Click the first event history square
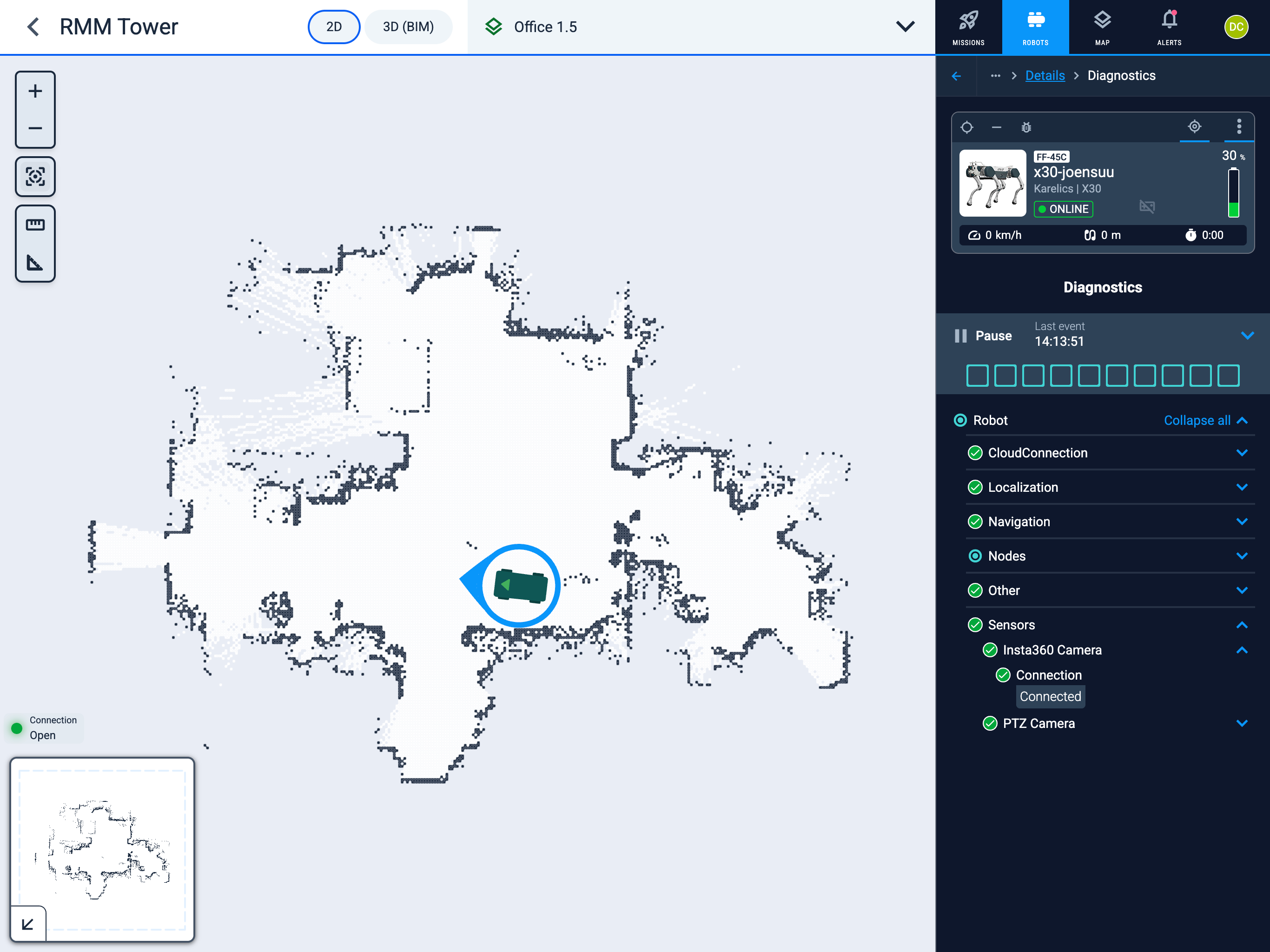 tap(977, 376)
